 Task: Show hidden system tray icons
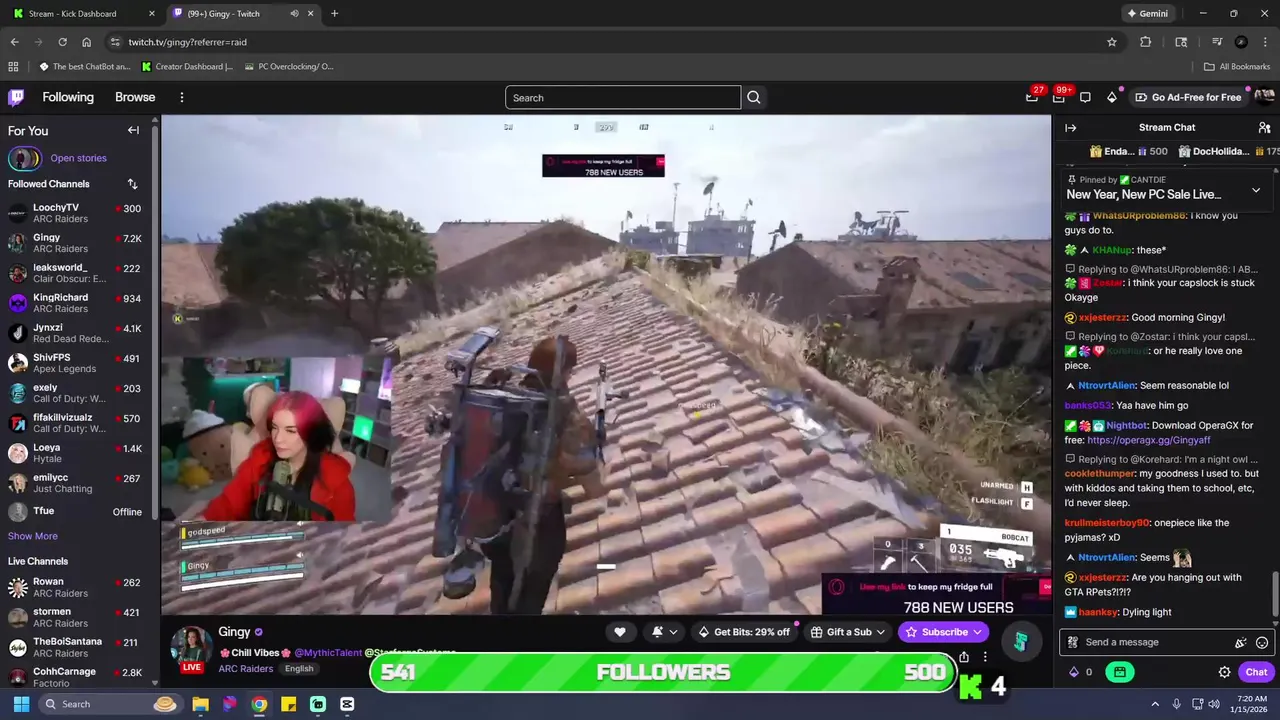pos(1155,704)
